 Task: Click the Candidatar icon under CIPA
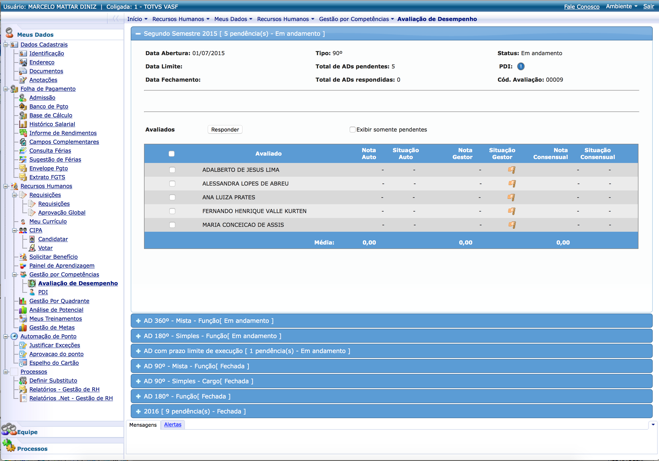click(32, 239)
